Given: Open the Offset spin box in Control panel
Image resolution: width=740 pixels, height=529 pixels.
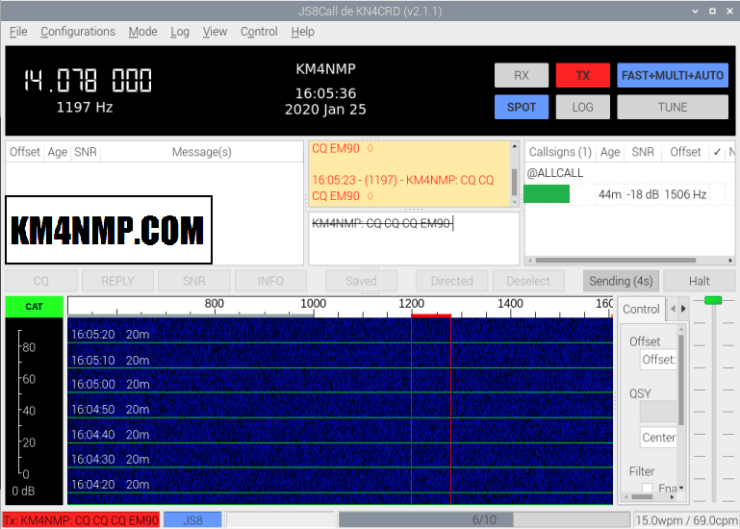Looking at the screenshot, I should tap(658, 360).
